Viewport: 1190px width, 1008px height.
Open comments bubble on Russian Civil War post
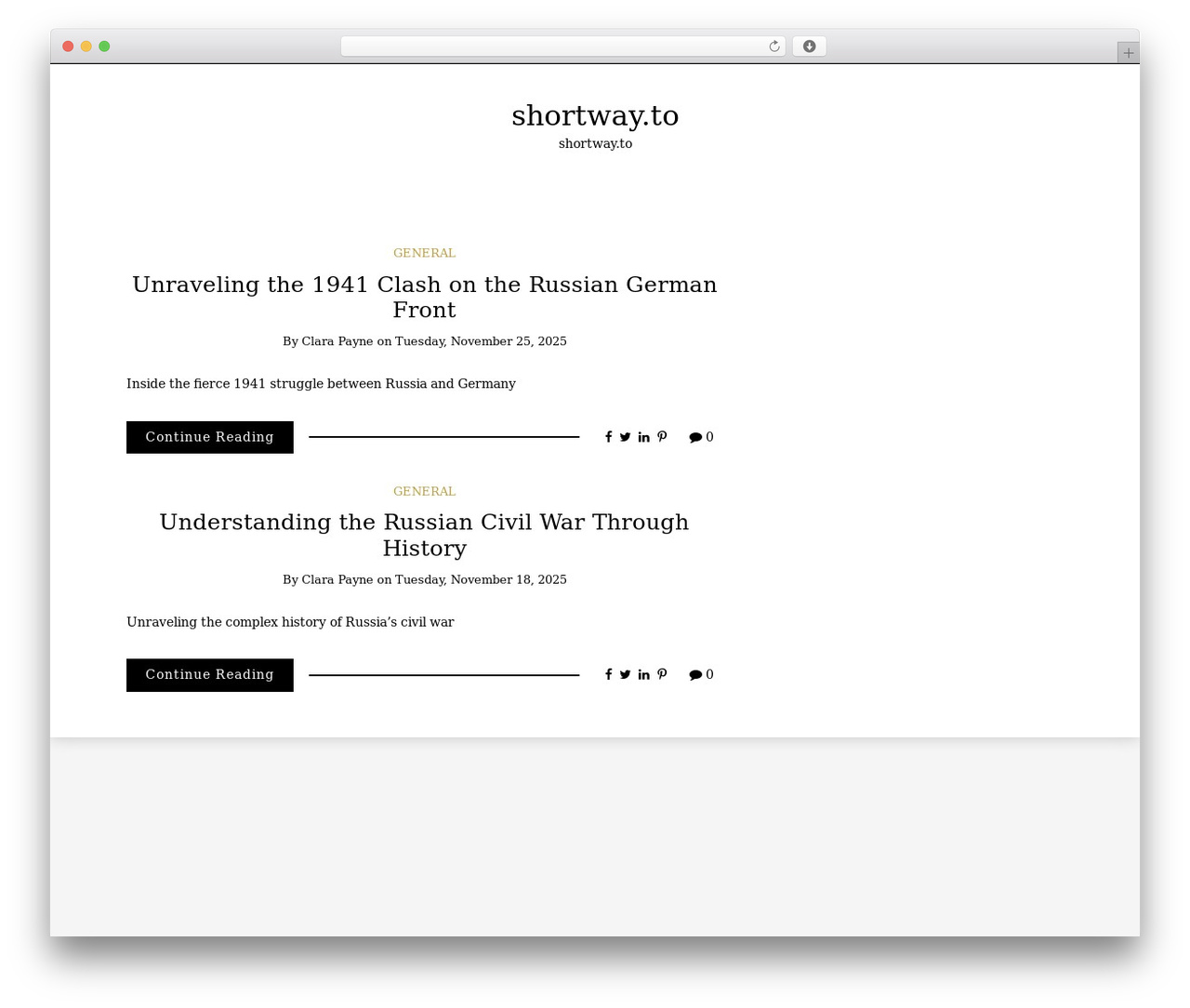pos(695,675)
